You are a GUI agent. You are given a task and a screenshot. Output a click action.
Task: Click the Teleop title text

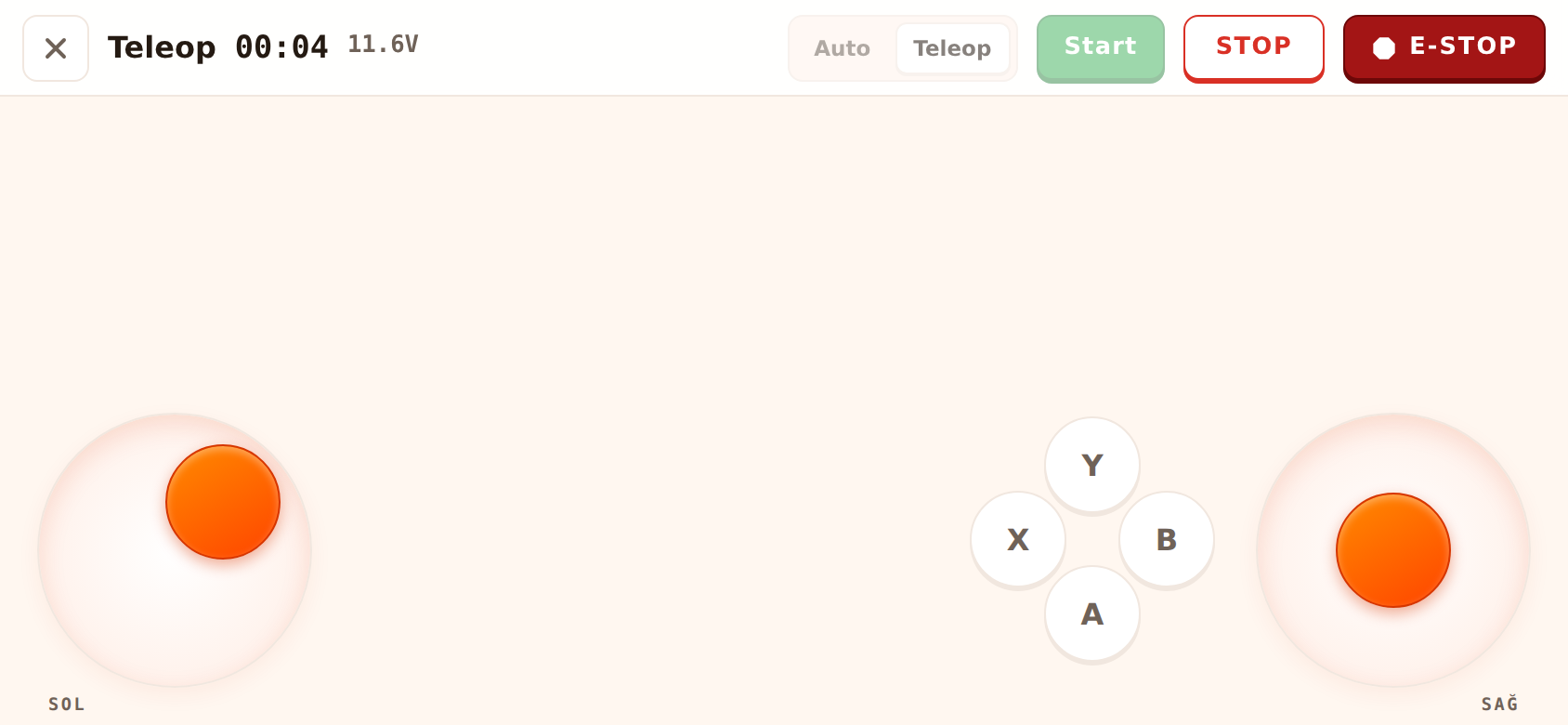162,47
